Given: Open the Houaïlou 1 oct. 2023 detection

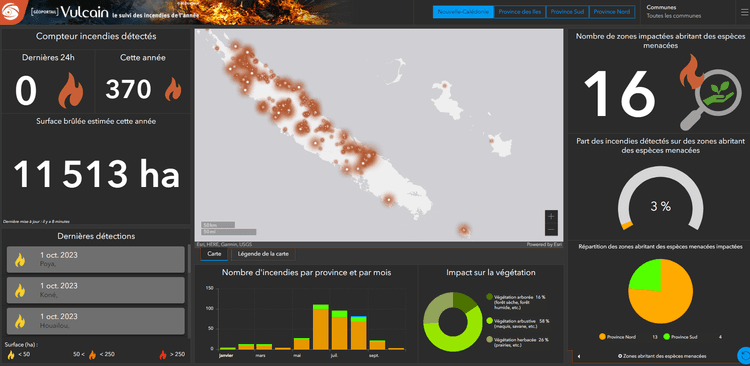Looking at the screenshot, I should 96,321.
